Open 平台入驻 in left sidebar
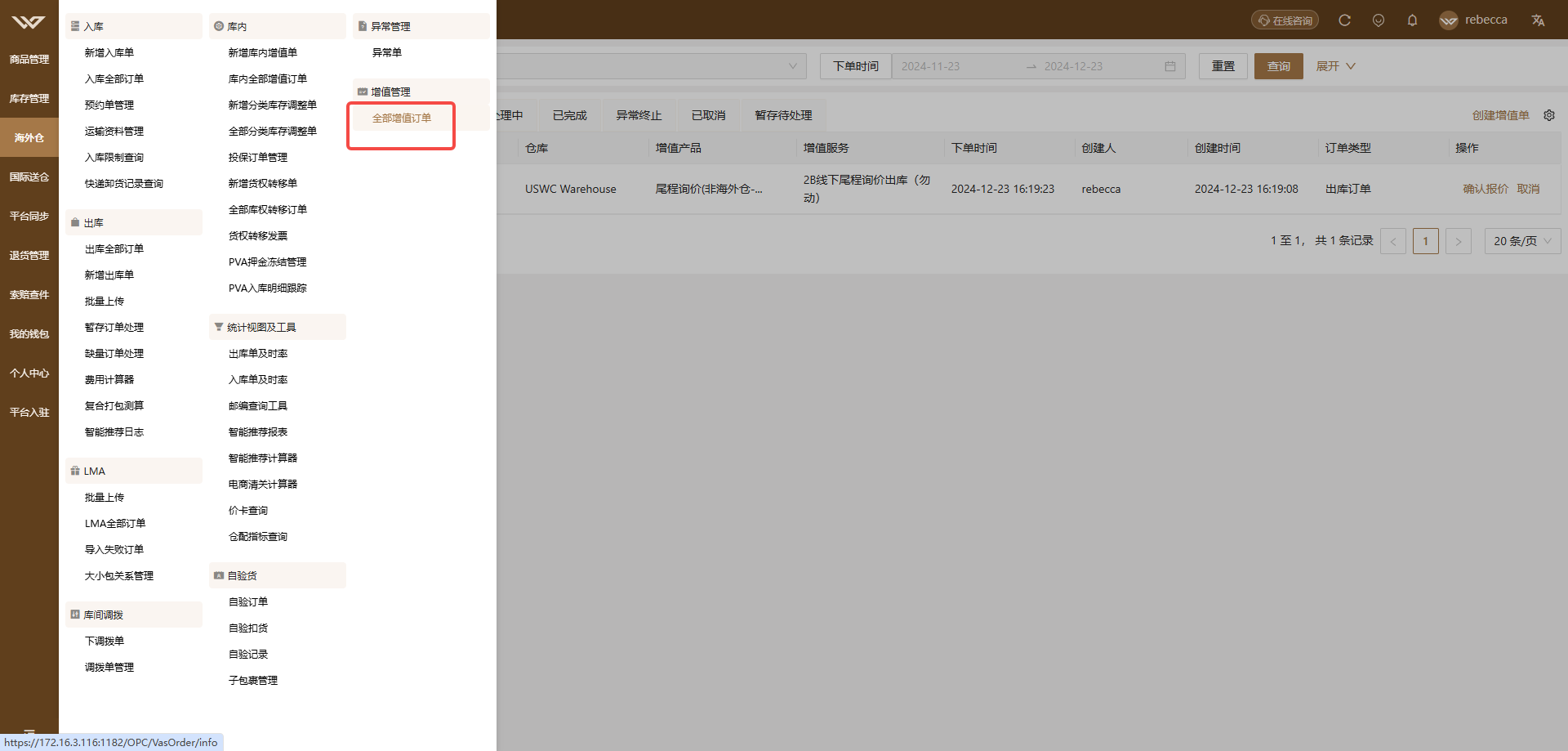The width and height of the screenshot is (1568, 751). [29, 412]
